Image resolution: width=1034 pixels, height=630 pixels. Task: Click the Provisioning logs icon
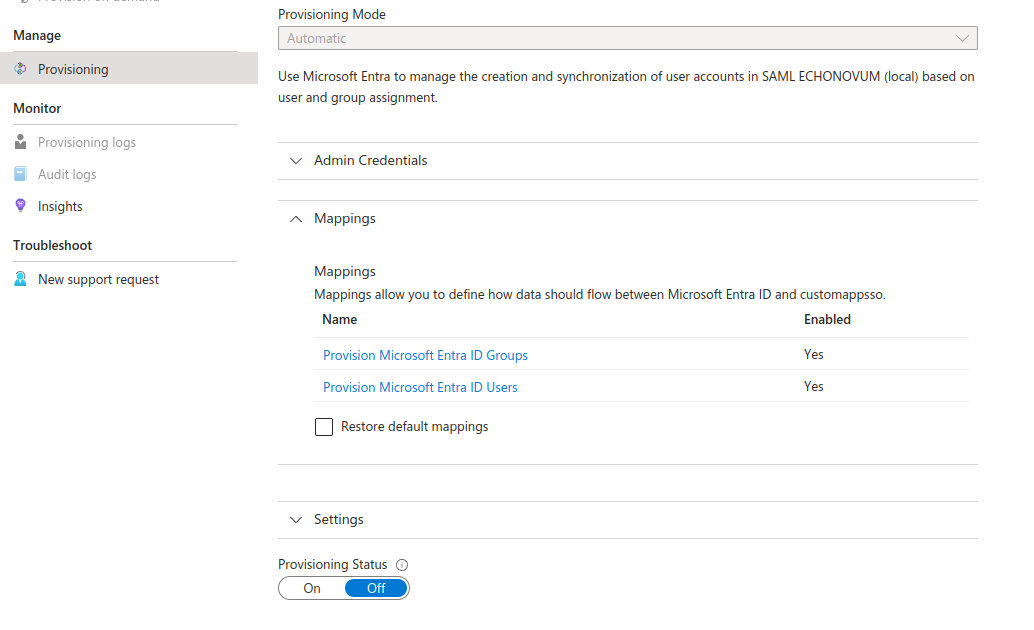coord(20,142)
